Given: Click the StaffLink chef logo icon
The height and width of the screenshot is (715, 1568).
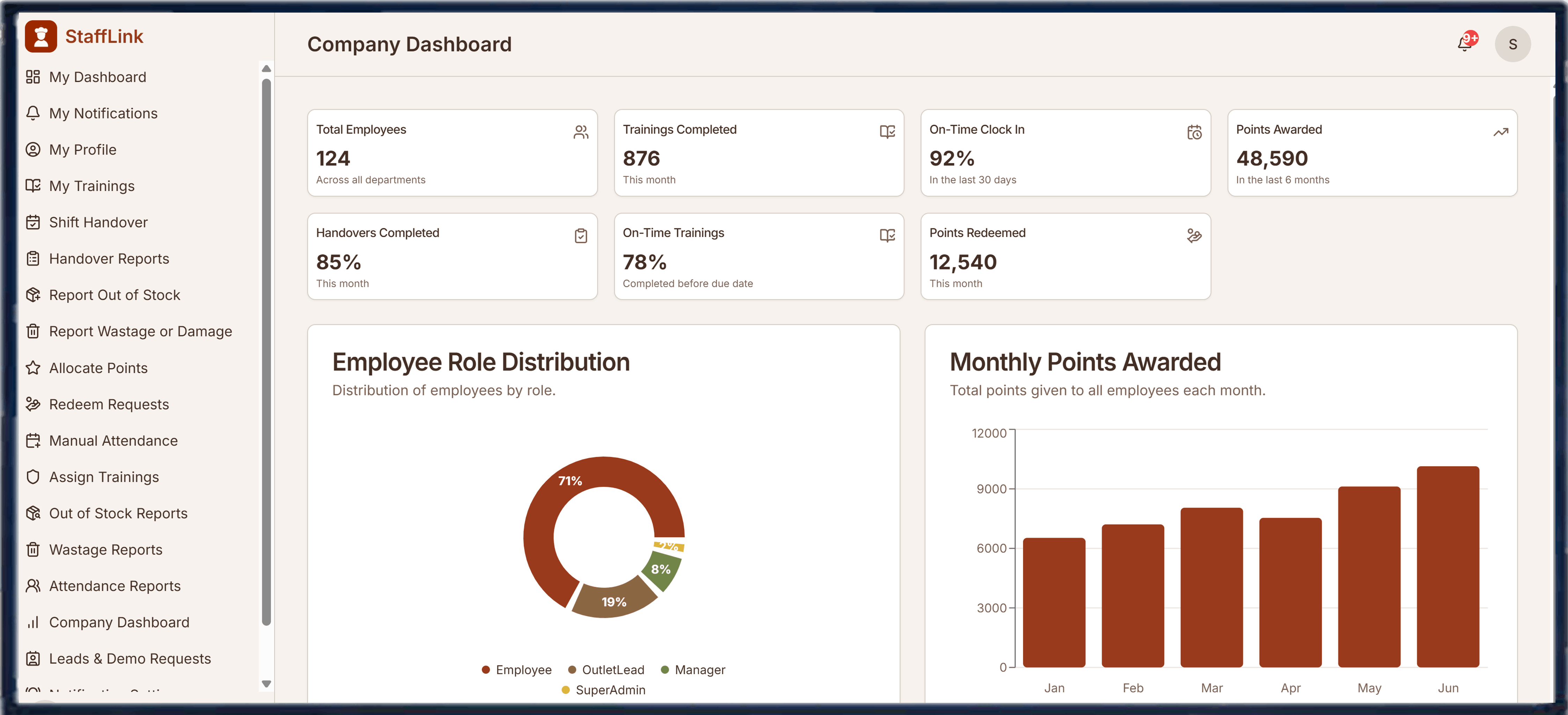Looking at the screenshot, I should coord(41,37).
